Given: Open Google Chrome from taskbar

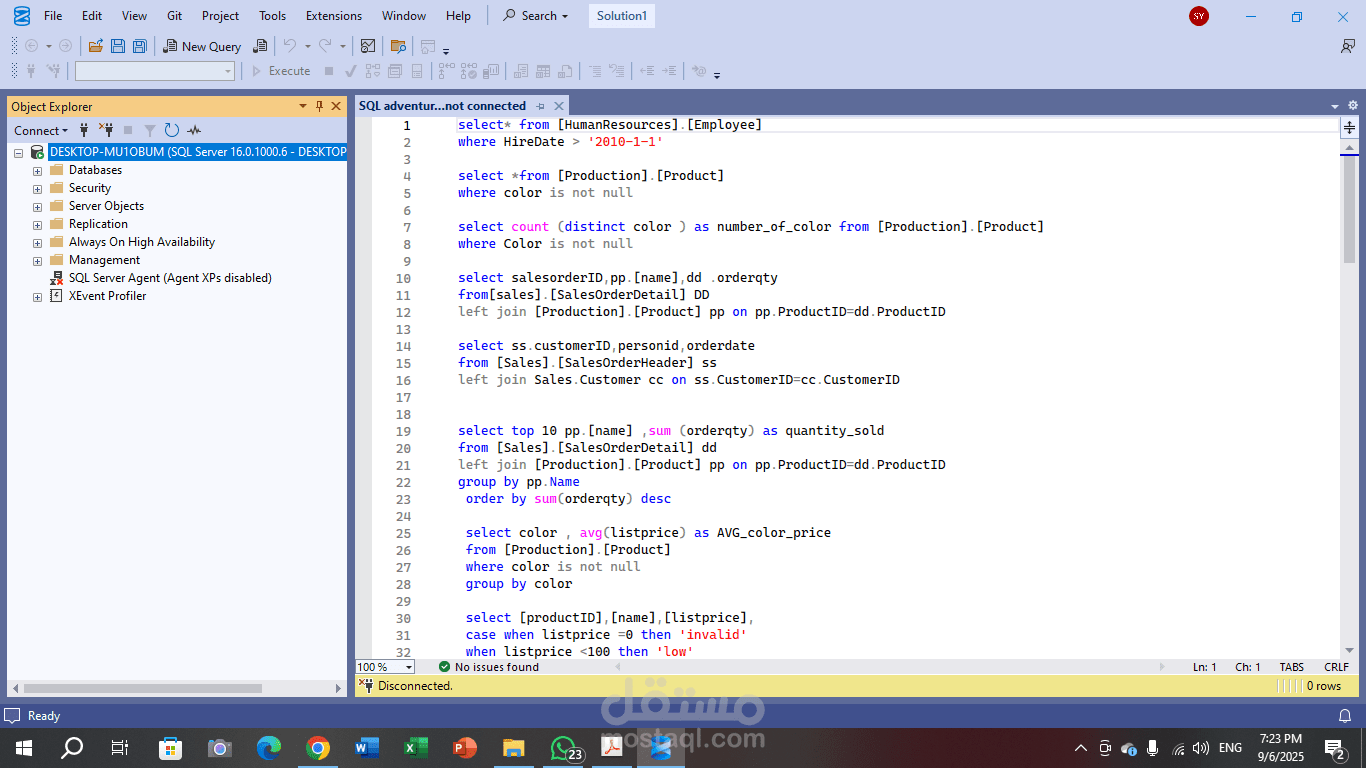Looking at the screenshot, I should 318,748.
